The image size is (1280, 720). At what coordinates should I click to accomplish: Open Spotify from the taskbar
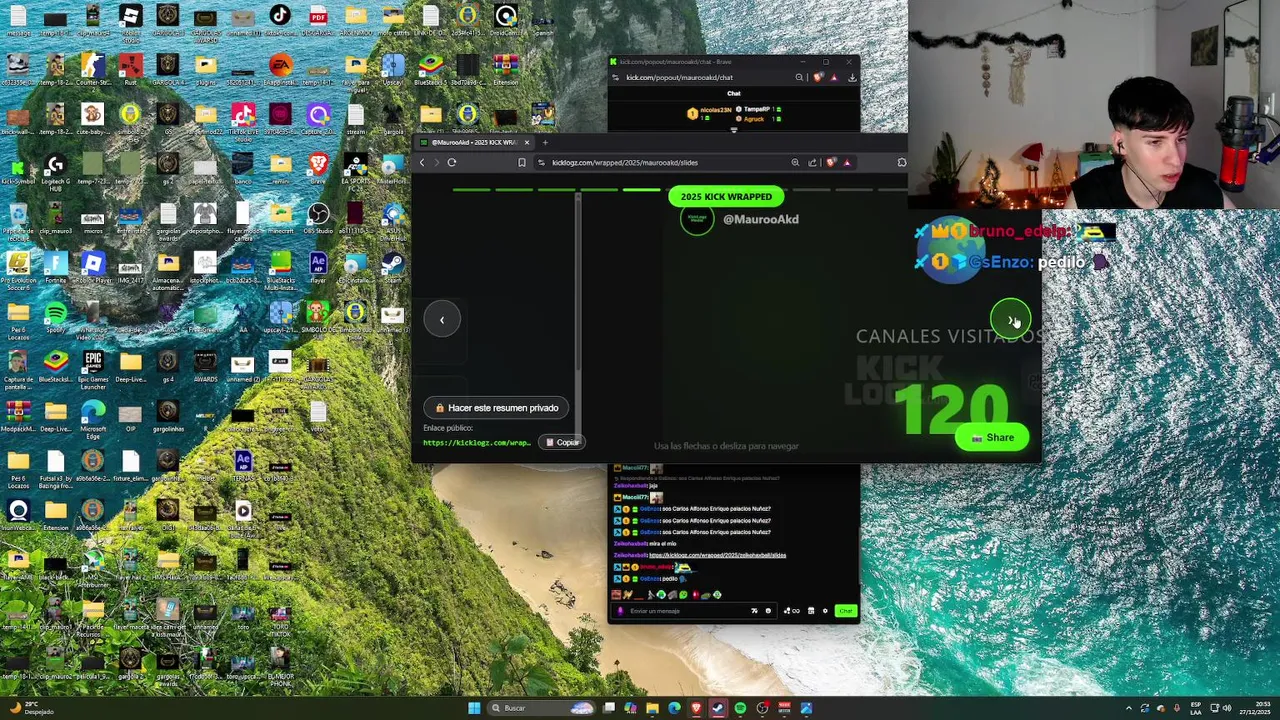click(740, 708)
